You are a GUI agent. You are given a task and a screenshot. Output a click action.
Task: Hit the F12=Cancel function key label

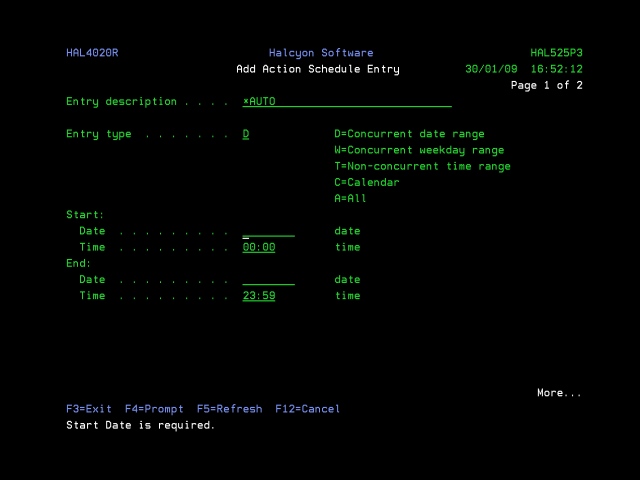pos(307,409)
